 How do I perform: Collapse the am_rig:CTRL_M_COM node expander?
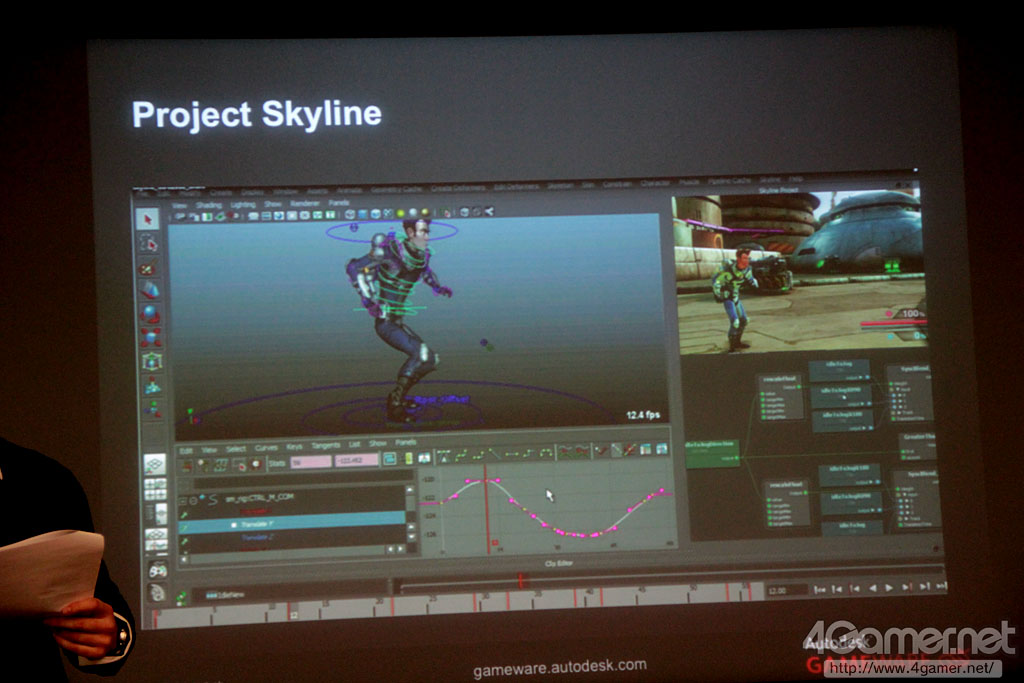(183, 501)
